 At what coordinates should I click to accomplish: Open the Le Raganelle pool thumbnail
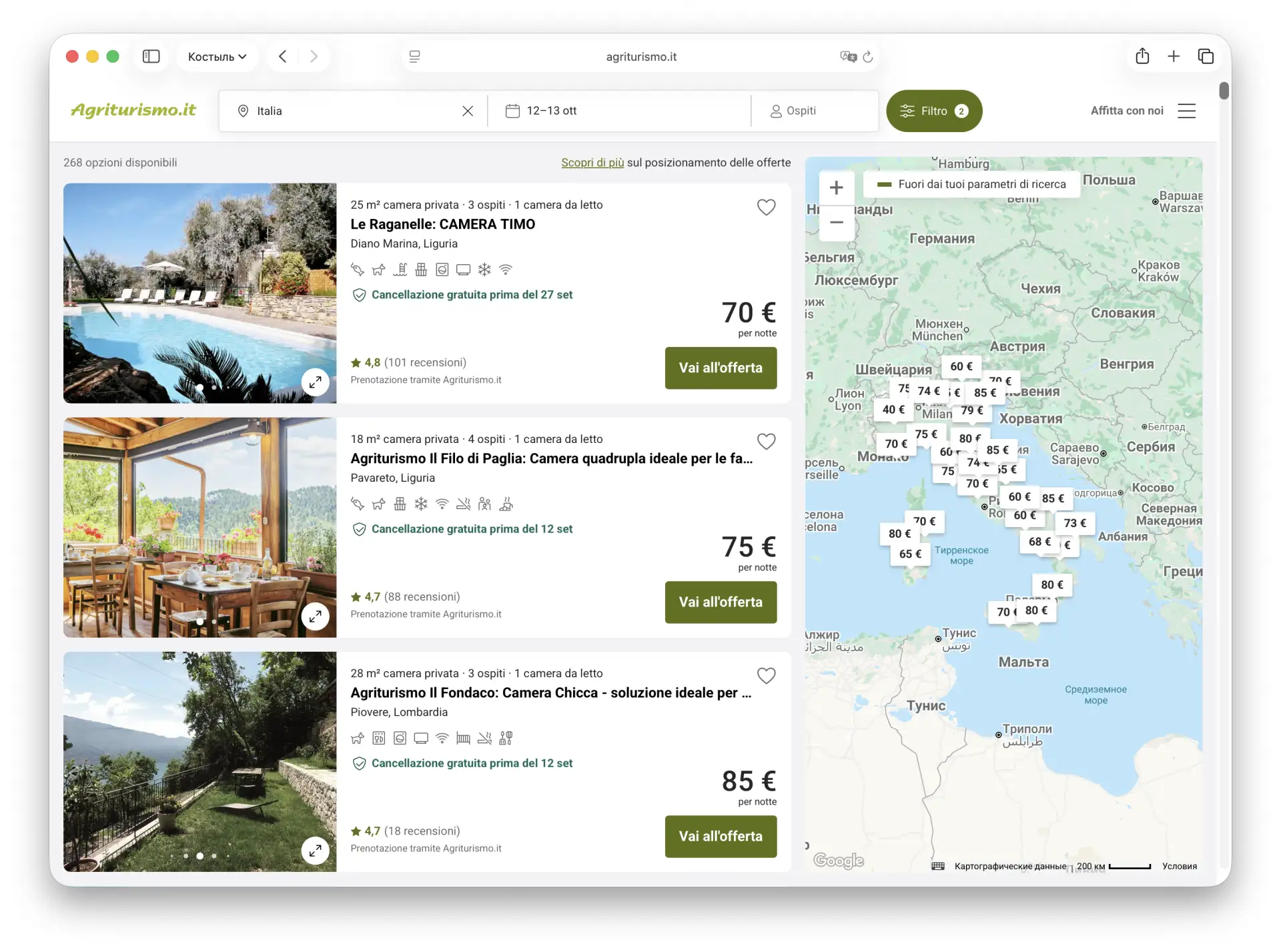point(199,293)
